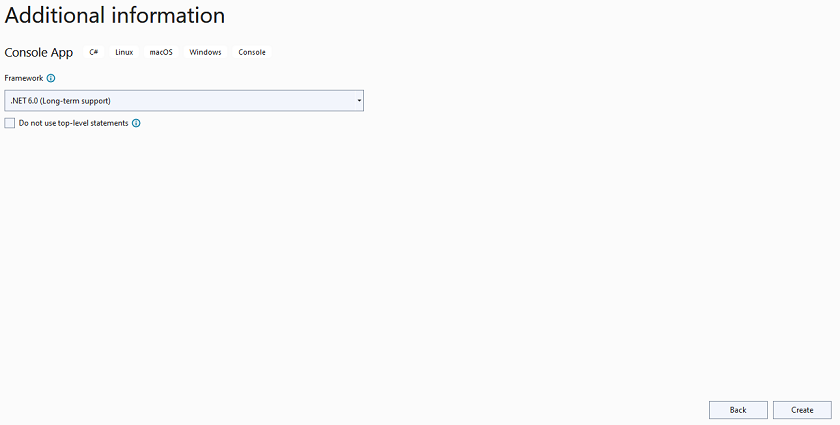This screenshot has height=425, width=840.
Task: Select the '.NET 6.0 (Long-term support)' text
Action: click(x=61, y=101)
